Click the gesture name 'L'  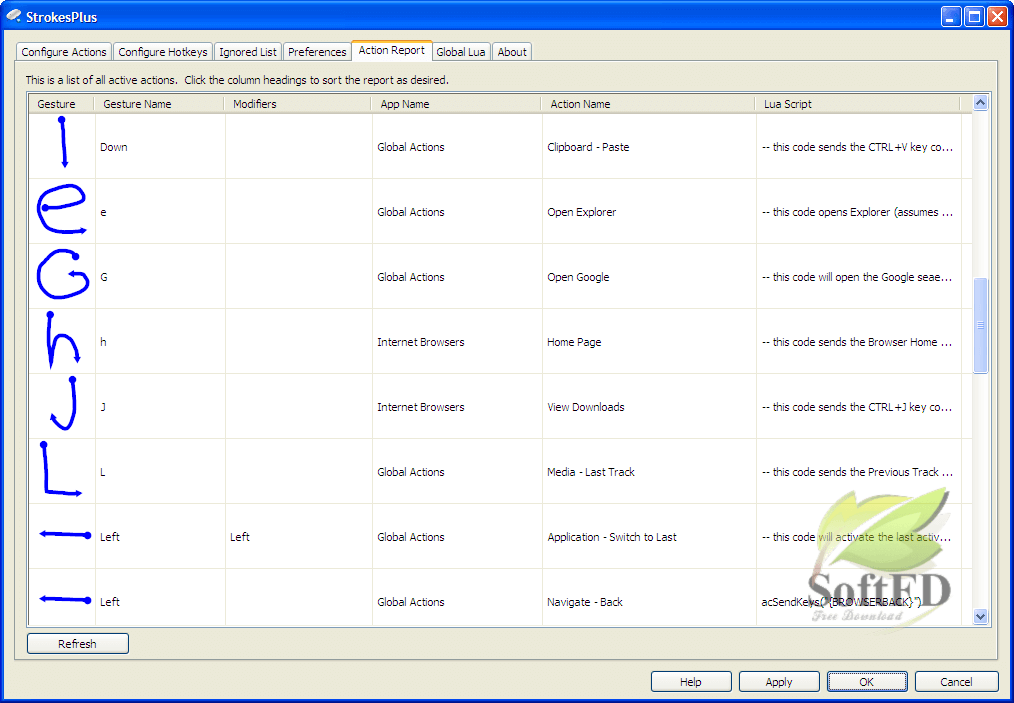coord(103,472)
